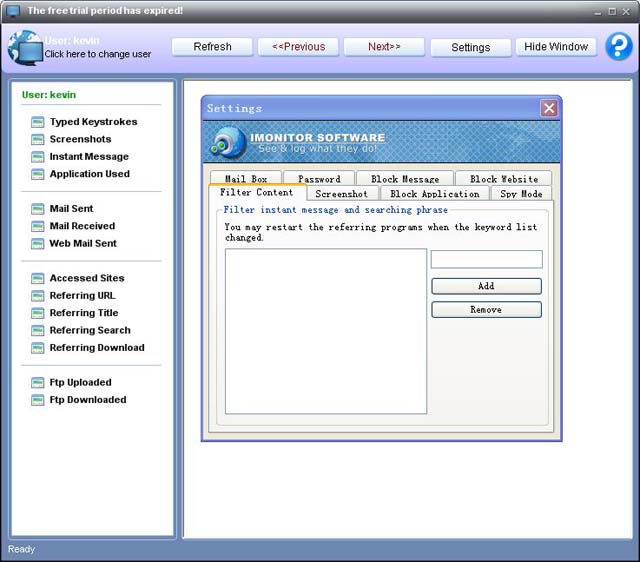Switch to the Block Message tab
The image size is (640, 562).
click(x=405, y=179)
